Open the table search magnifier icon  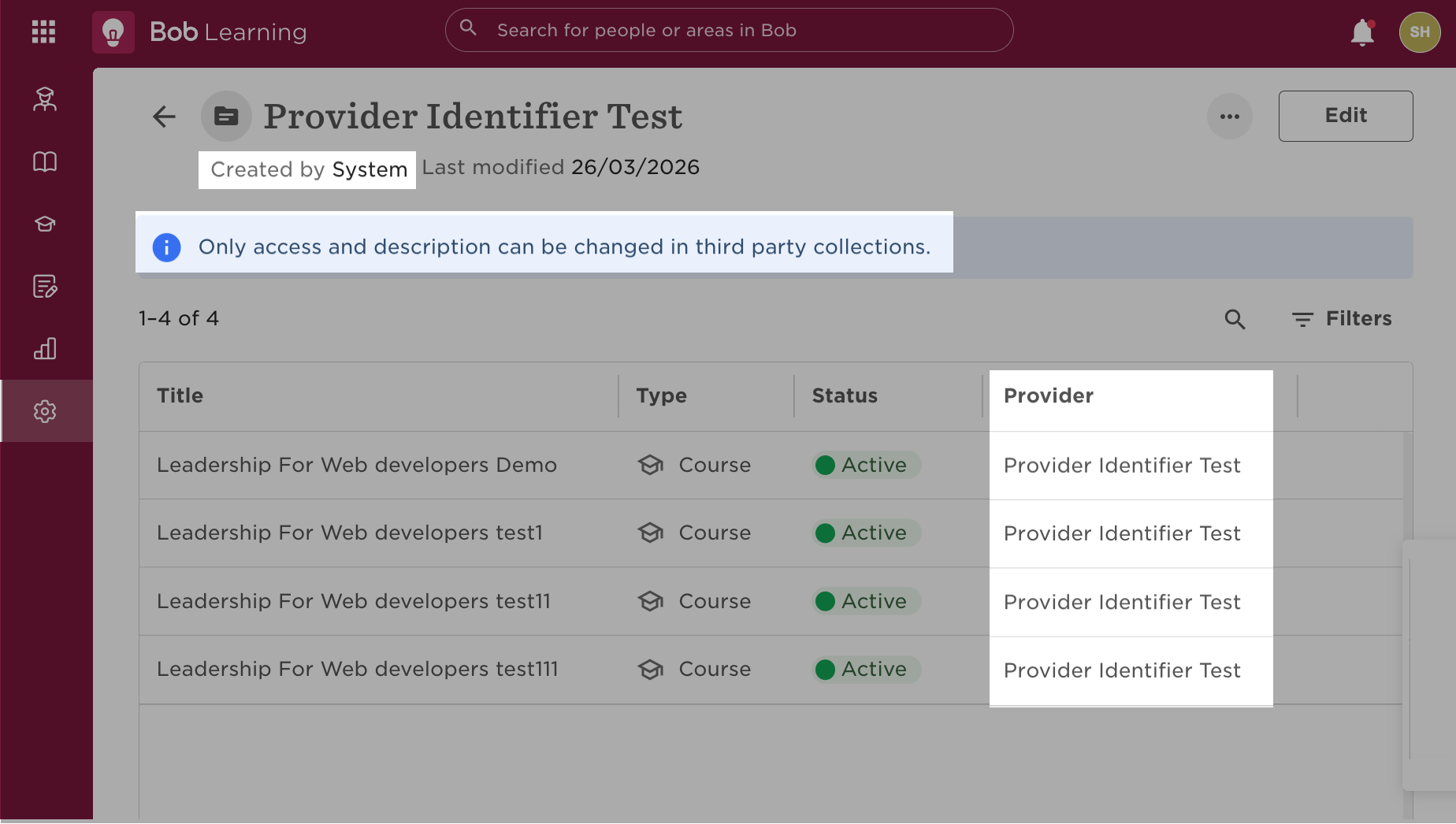[x=1235, y=319]
